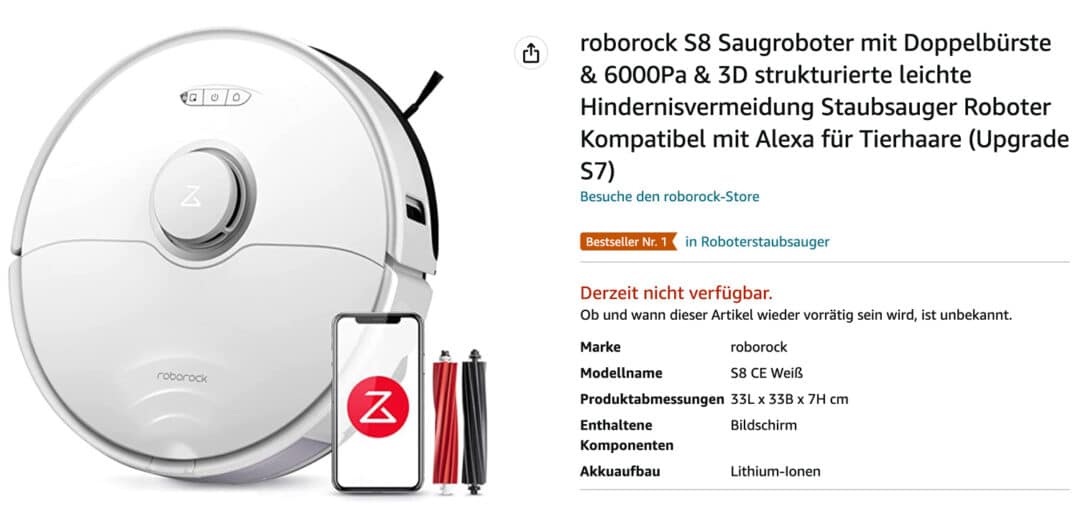Click the Modellname value 'S8 CE Weiß'

click(767, 373)
